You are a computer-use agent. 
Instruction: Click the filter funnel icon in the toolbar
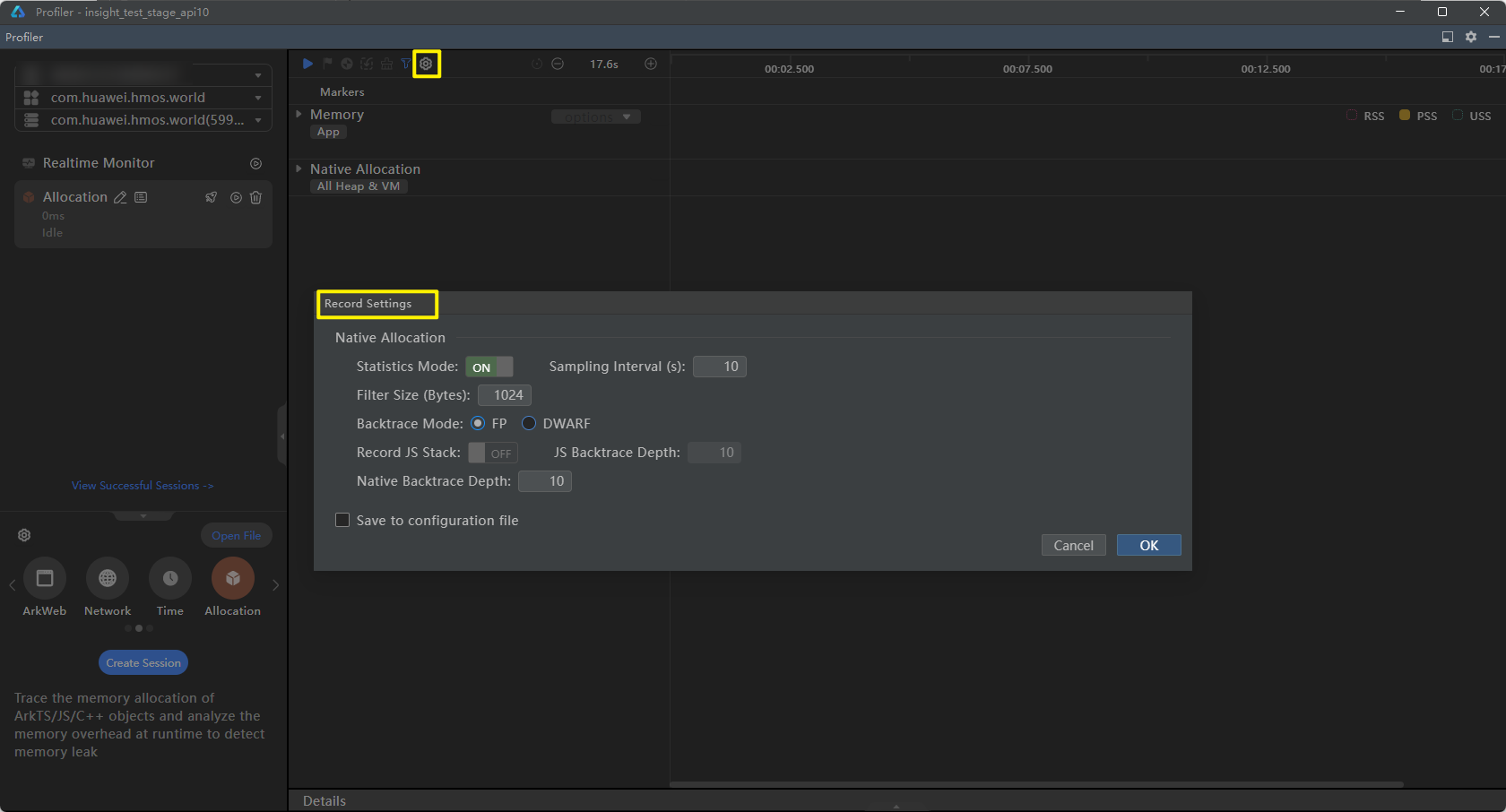pyautogui.click(x=405, y=64)
